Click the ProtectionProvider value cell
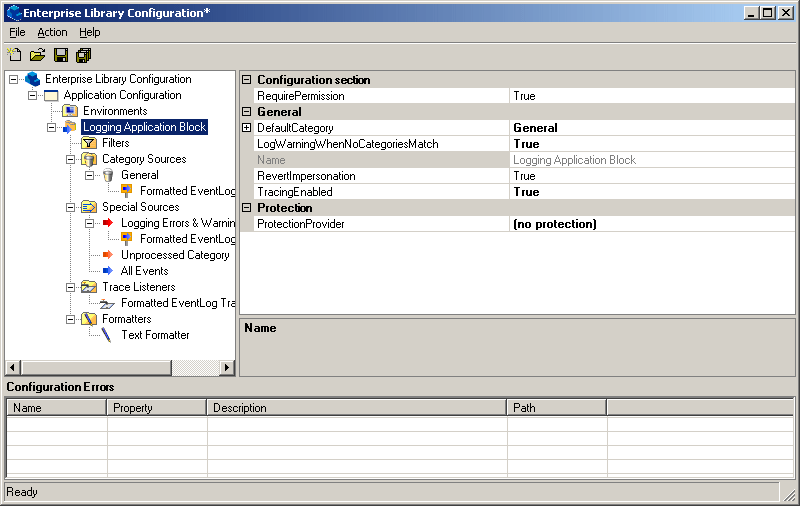Viewport: 800px width, 506px height. (x=652, y=224)
